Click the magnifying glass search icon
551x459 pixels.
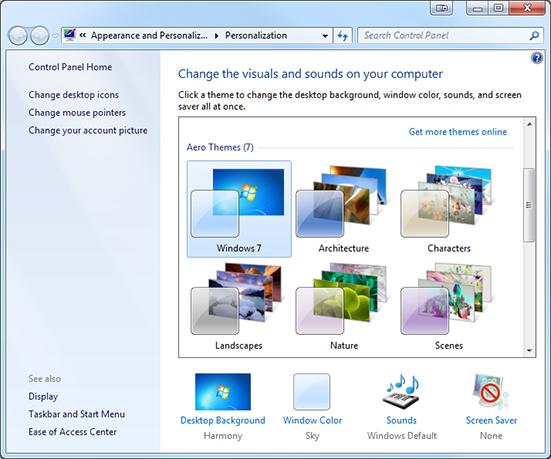534,35
